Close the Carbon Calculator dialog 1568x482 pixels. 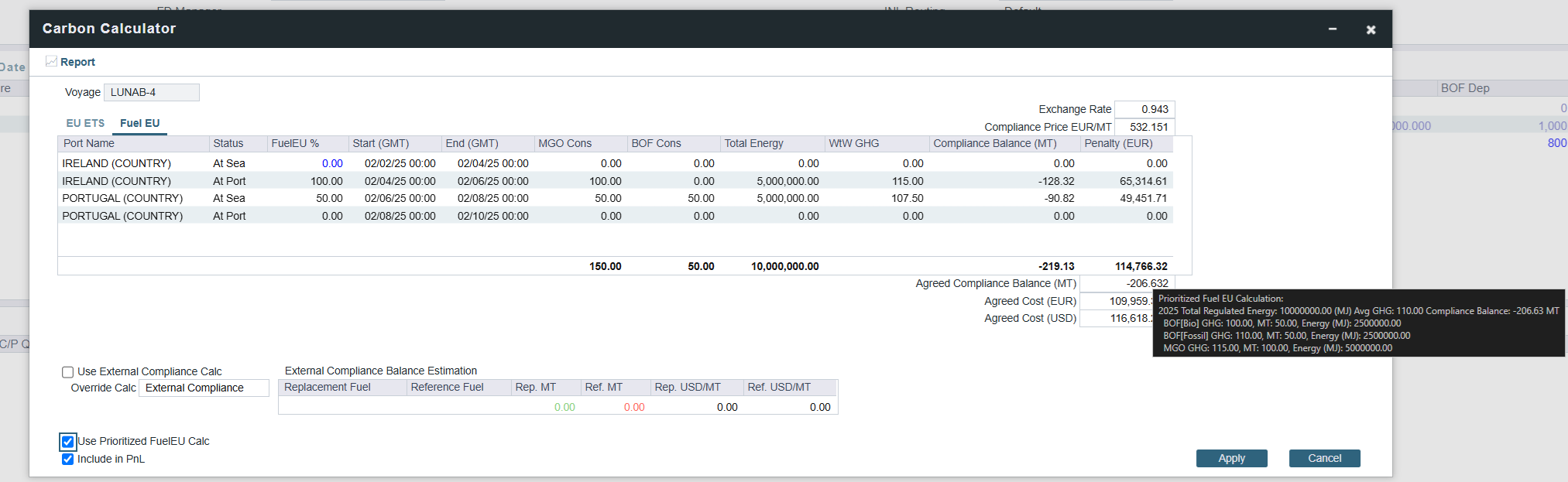[x=1371, y=29]
